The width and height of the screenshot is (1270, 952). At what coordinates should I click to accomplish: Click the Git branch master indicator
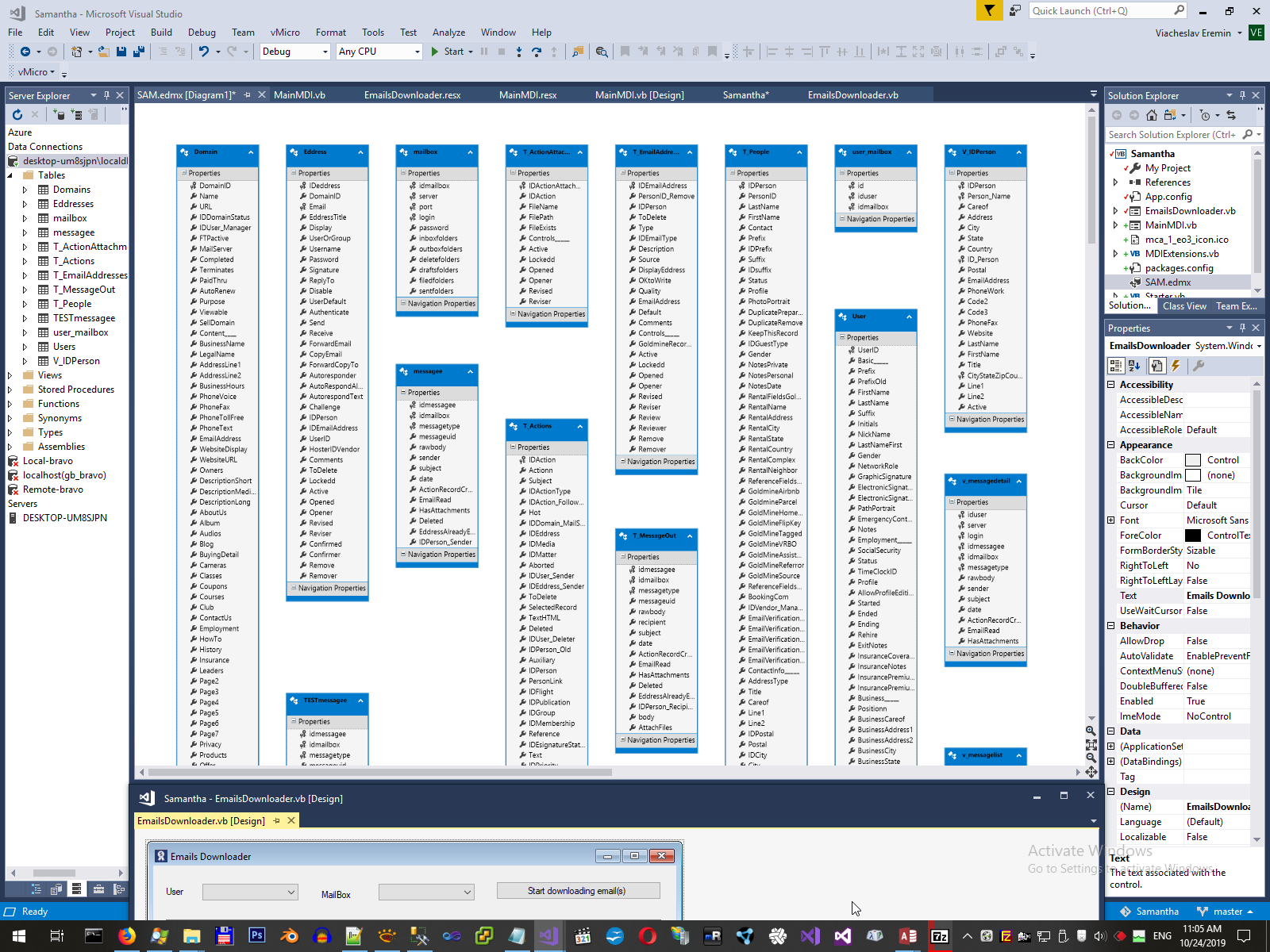pyautogui.click(x=1225, y=912)
